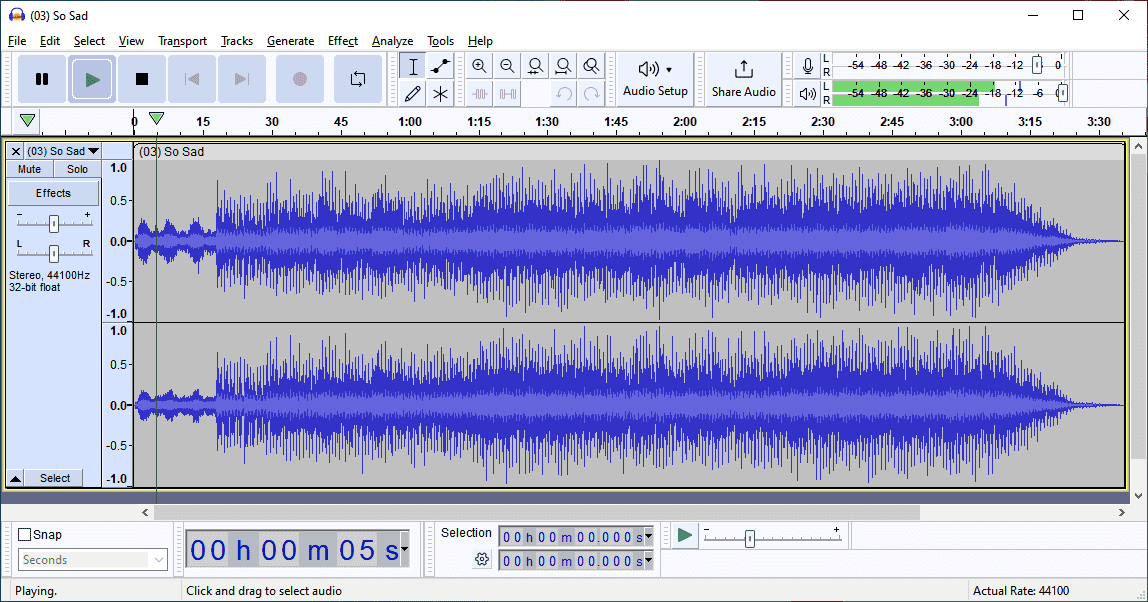Skip to end of the track
The image size is (1148, 602).
tap(242, 79)
